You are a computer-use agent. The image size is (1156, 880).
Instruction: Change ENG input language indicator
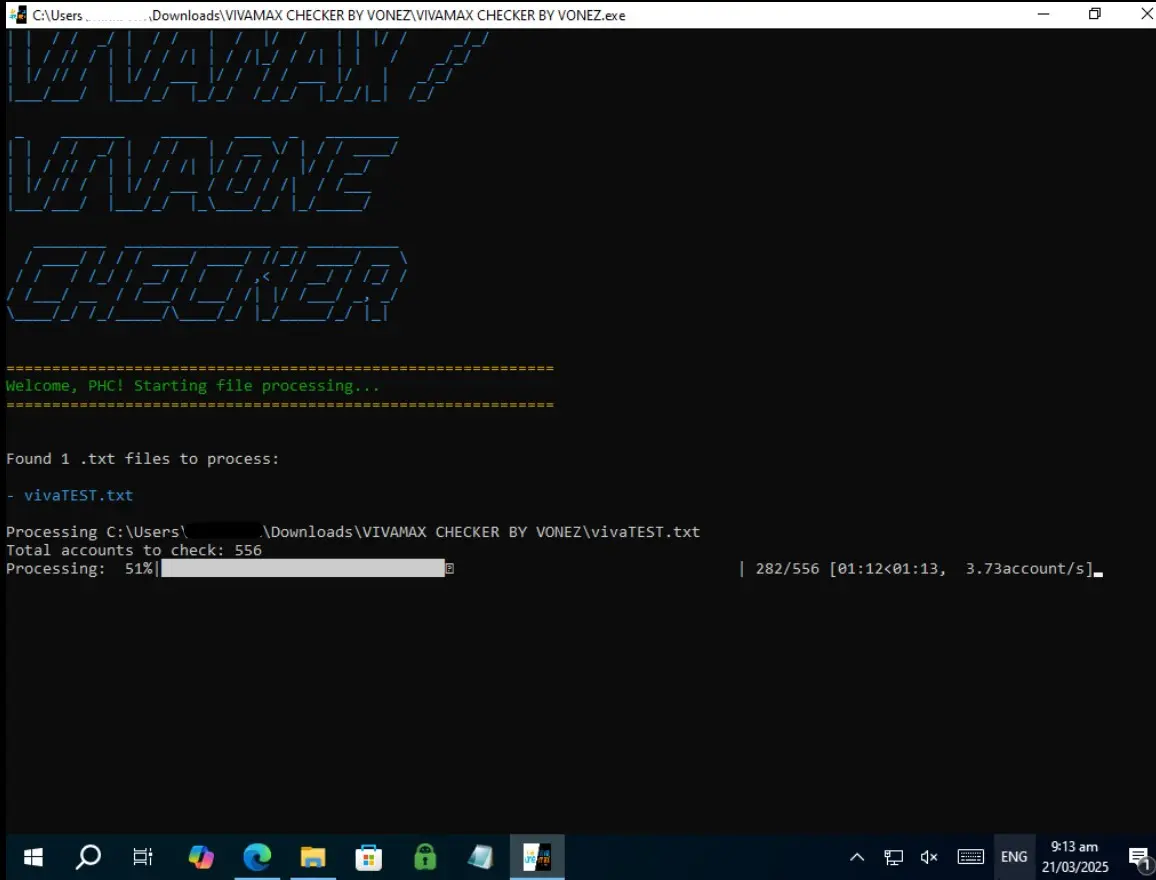click(x=1014, y=857)
